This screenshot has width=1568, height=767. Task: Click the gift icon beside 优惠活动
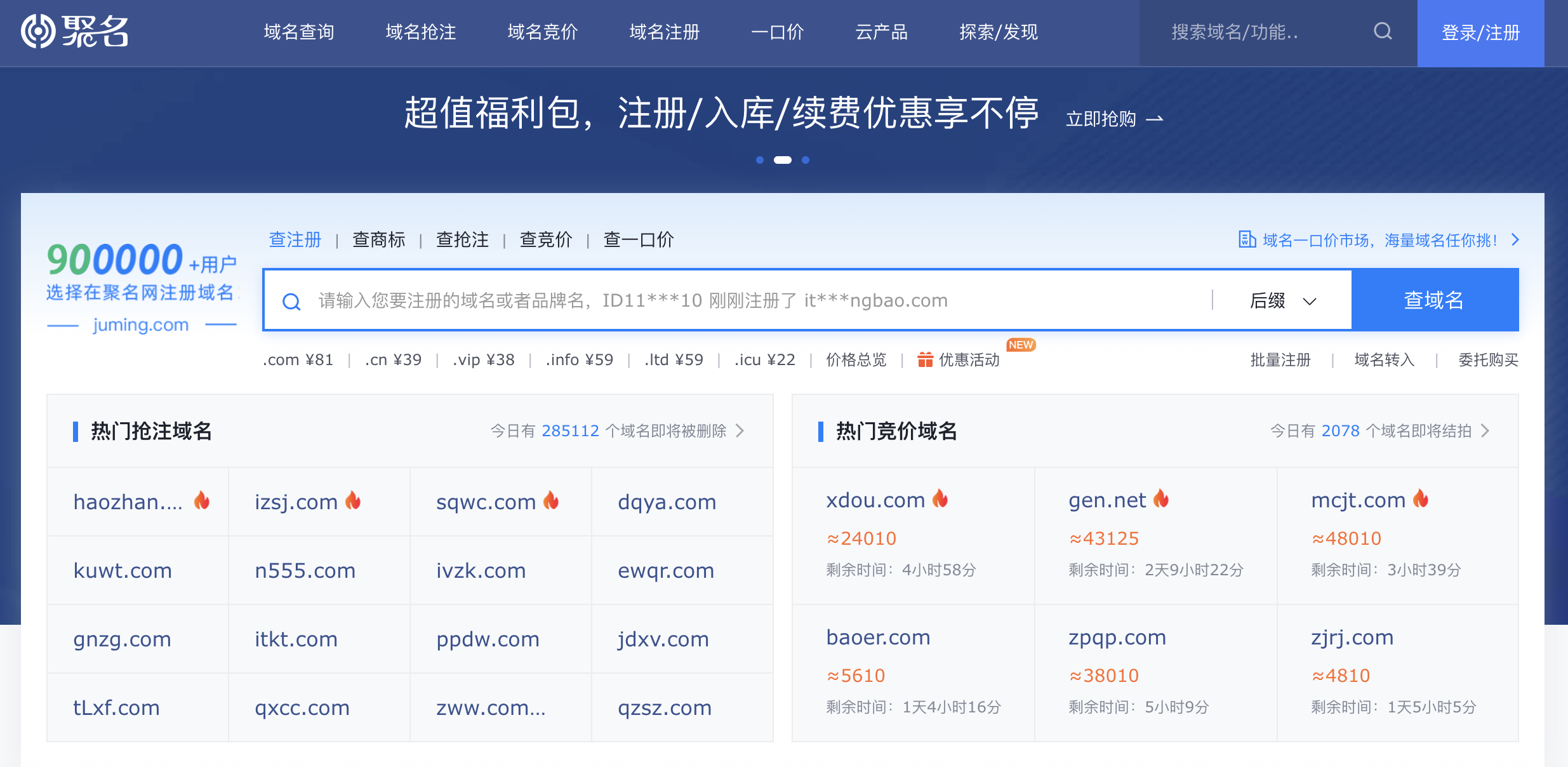click(926, 360)
